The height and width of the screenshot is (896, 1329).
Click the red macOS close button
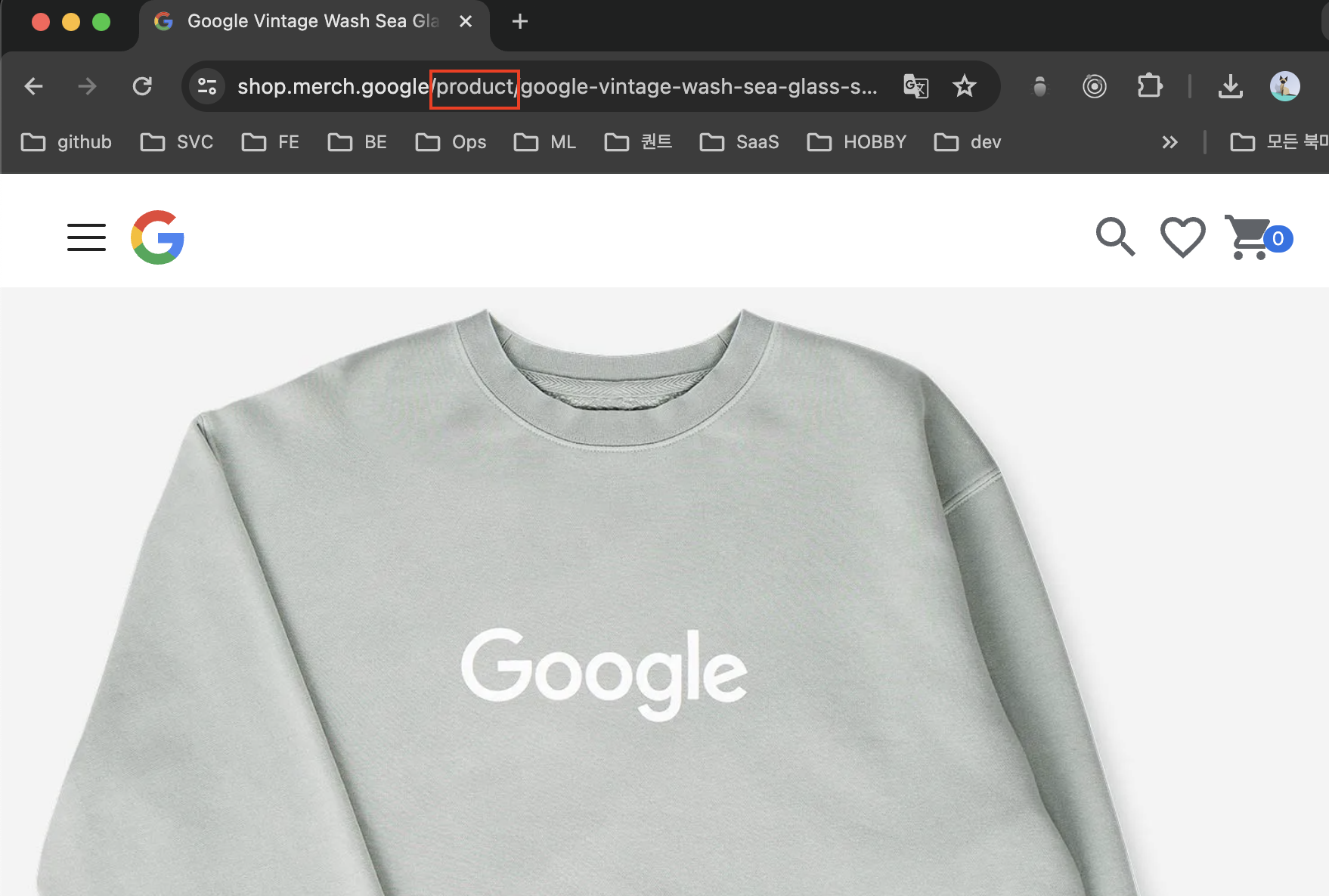click(41, 22)
